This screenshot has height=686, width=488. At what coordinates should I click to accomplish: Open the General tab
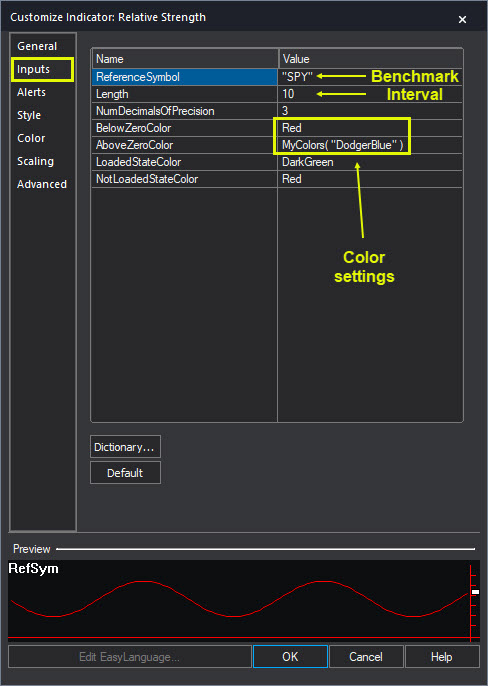point(37,46)
